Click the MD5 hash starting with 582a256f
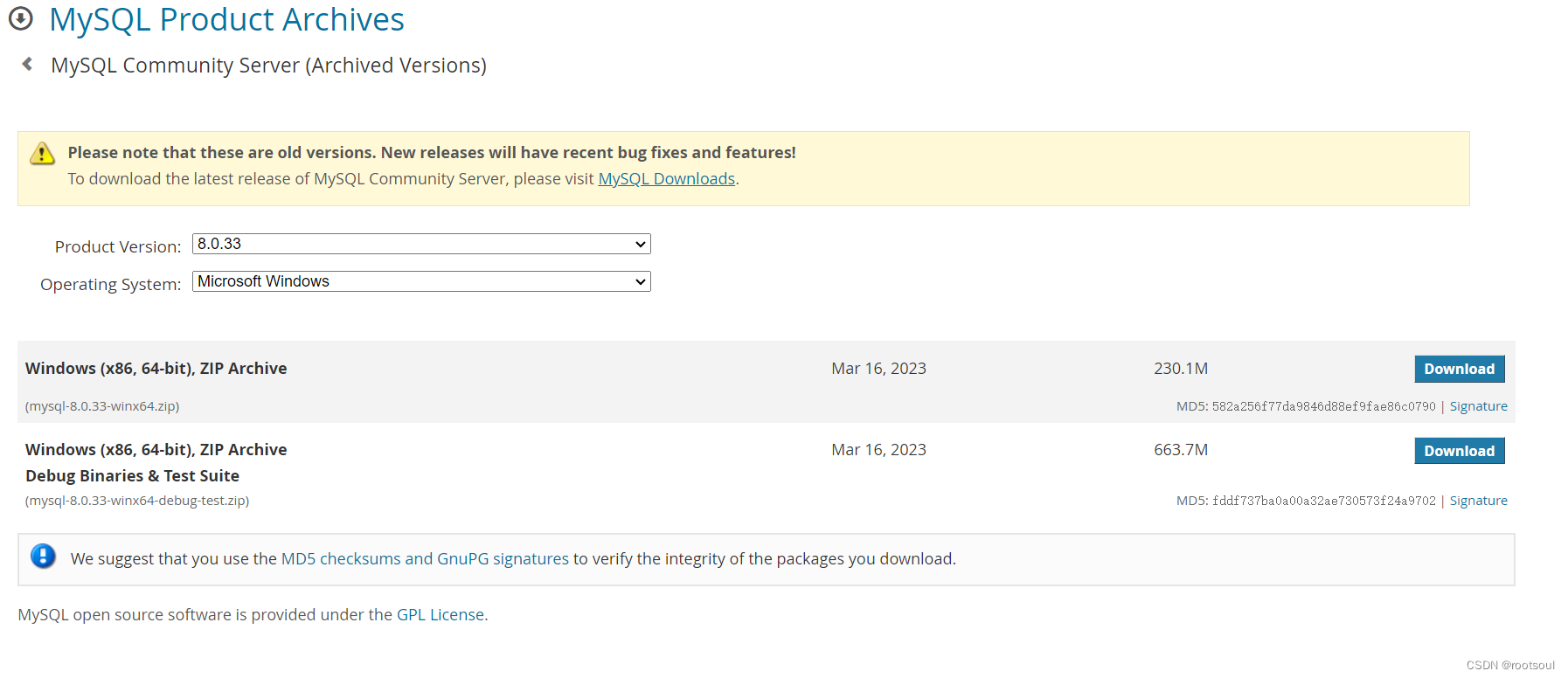 click(x=1323, y=406)
